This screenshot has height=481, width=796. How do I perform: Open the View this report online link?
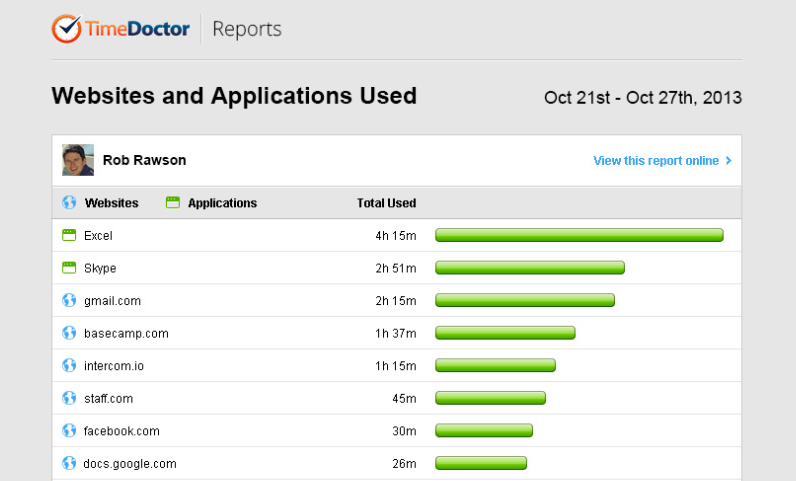tap(655, 160)
